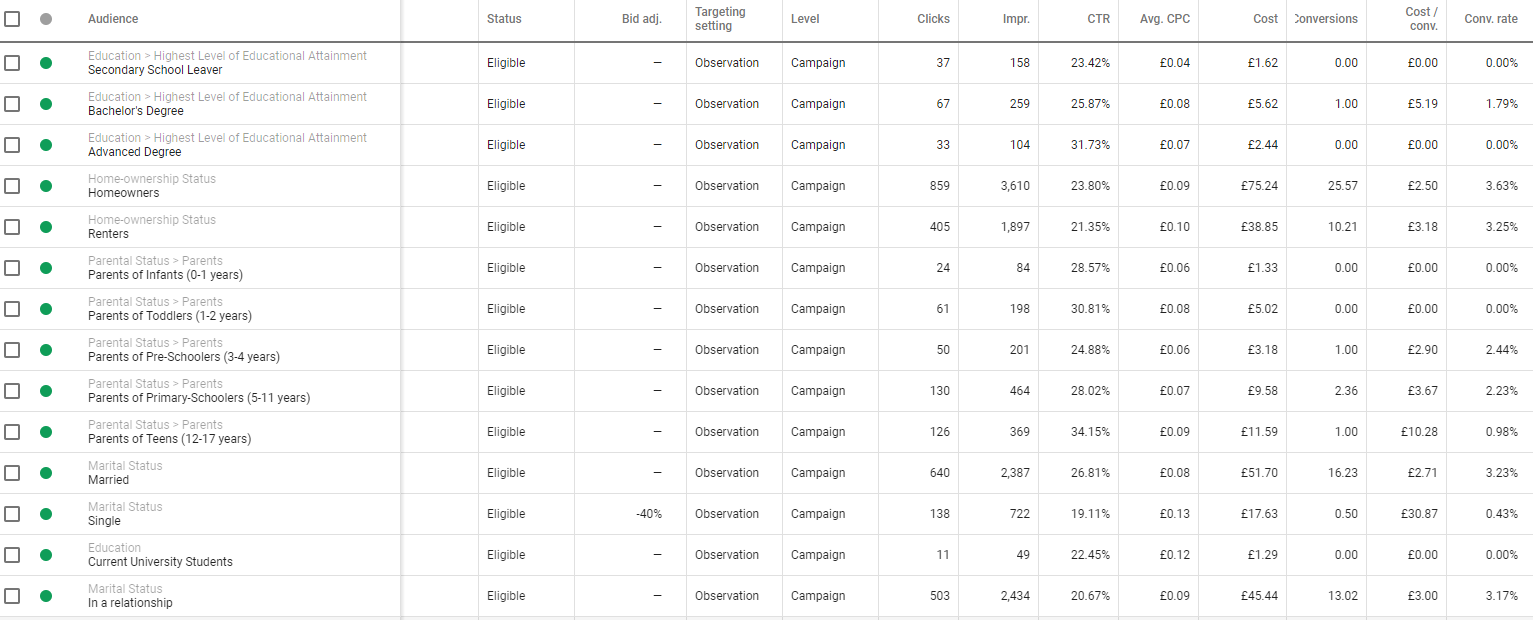Click status dot for Bachelor's Degree row
Image resolution: width=1533 pixels, height=620 pixels.
pyautogui.click(x=46, y=104)
